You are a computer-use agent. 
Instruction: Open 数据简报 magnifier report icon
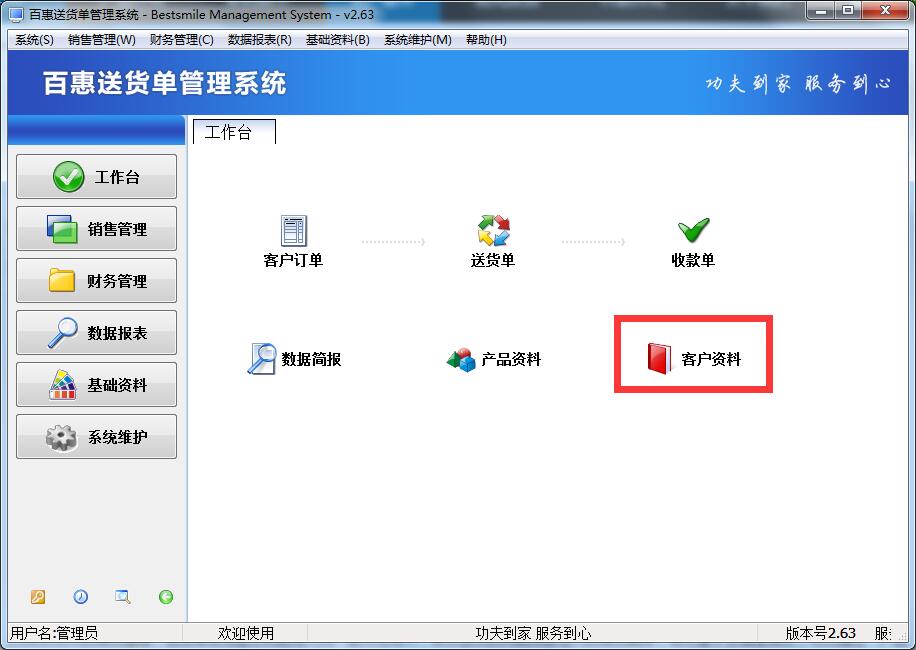(x=261, y=359)
